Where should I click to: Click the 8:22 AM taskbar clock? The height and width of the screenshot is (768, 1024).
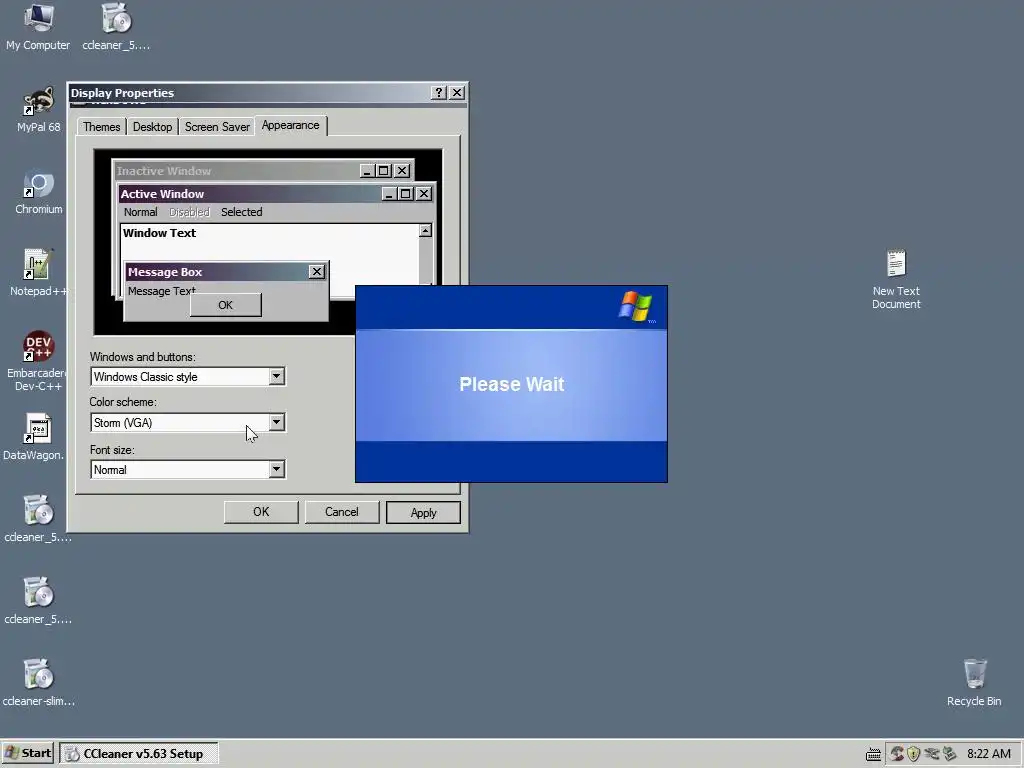tap(989, 754)
